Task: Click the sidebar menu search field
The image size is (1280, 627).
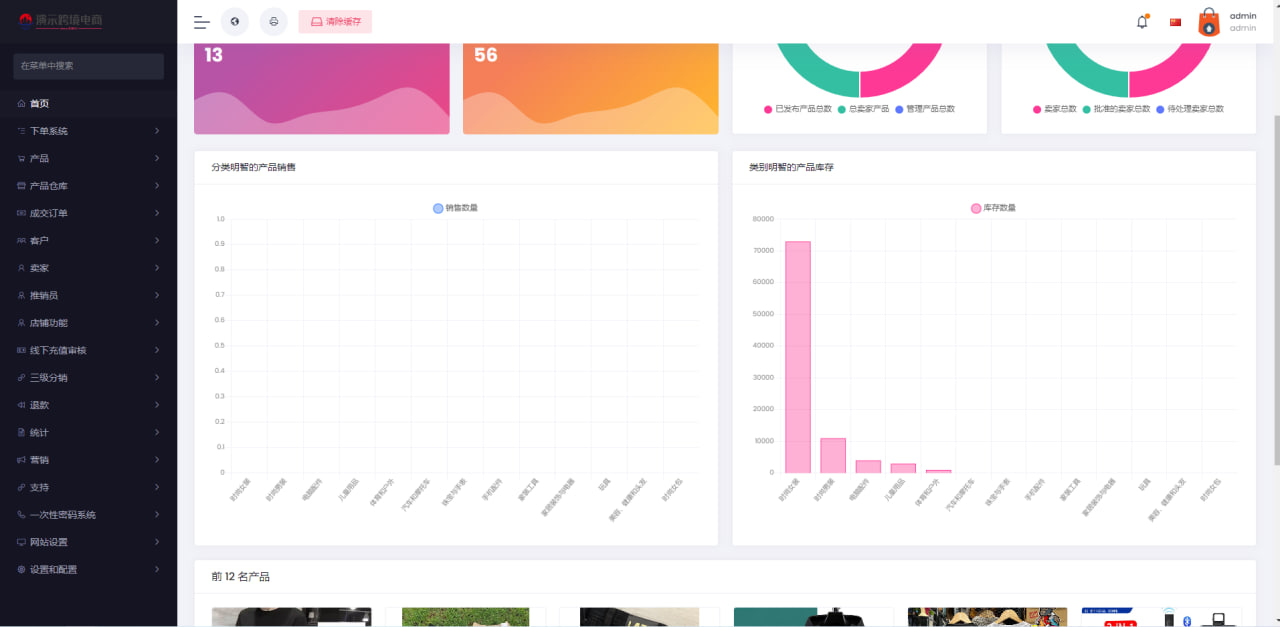Action: click(88, 66)
